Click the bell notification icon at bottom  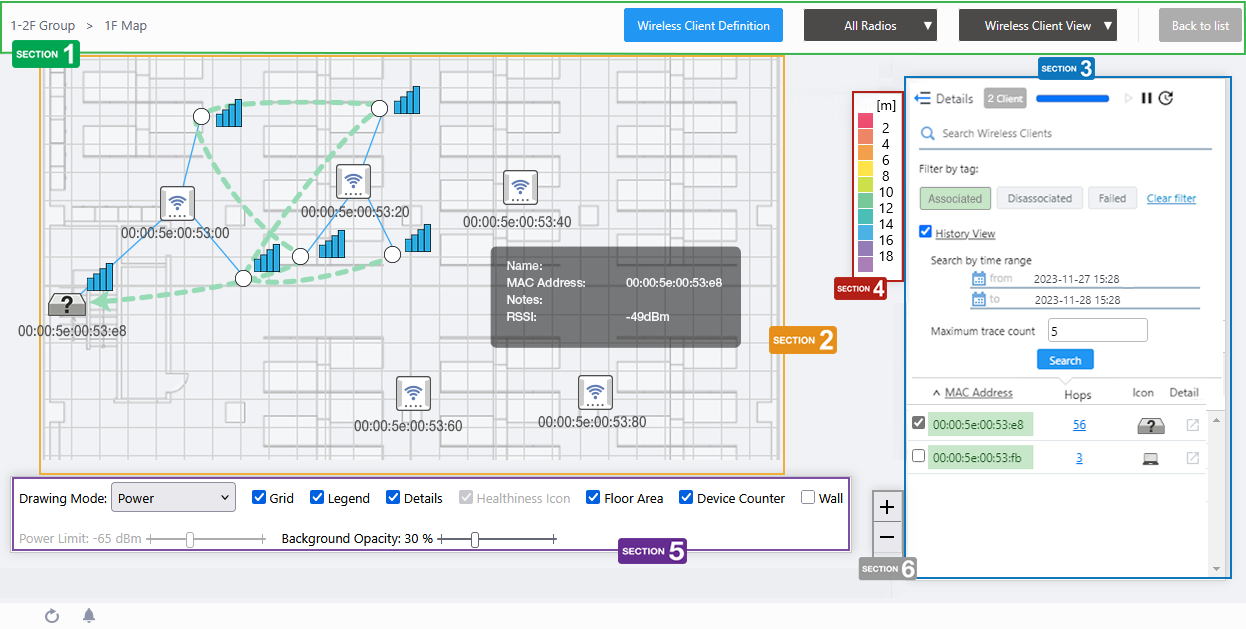[x=89, y=615]
